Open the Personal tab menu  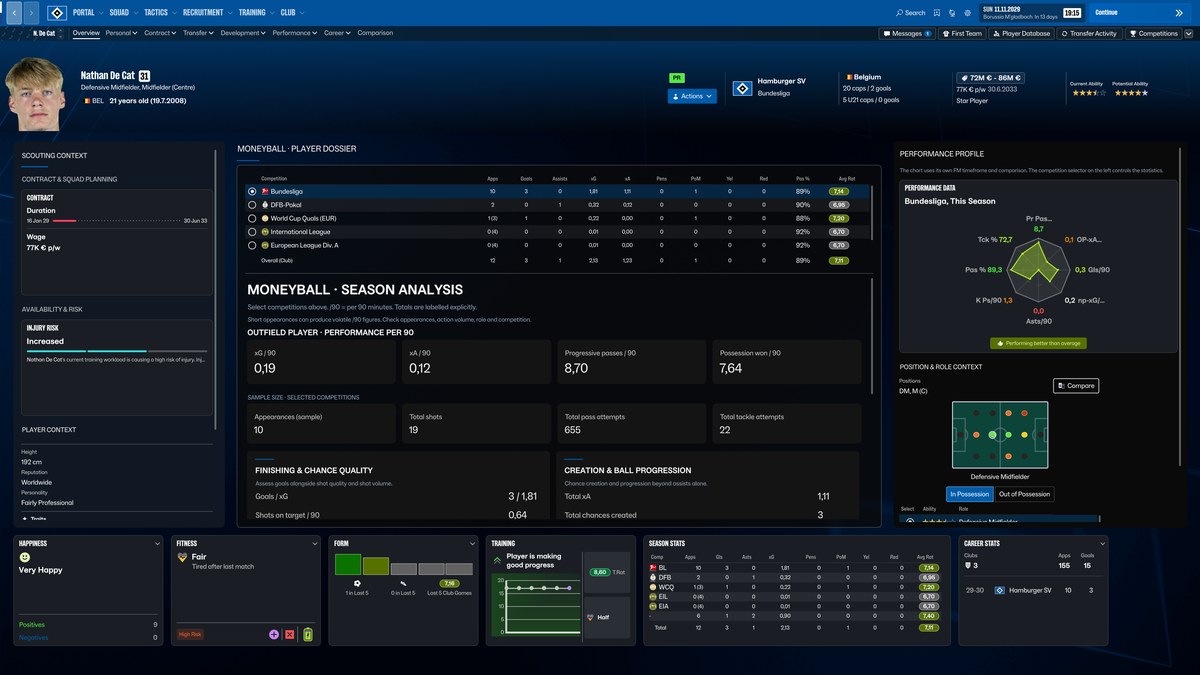pyautogui.click(x=121, y=33)
